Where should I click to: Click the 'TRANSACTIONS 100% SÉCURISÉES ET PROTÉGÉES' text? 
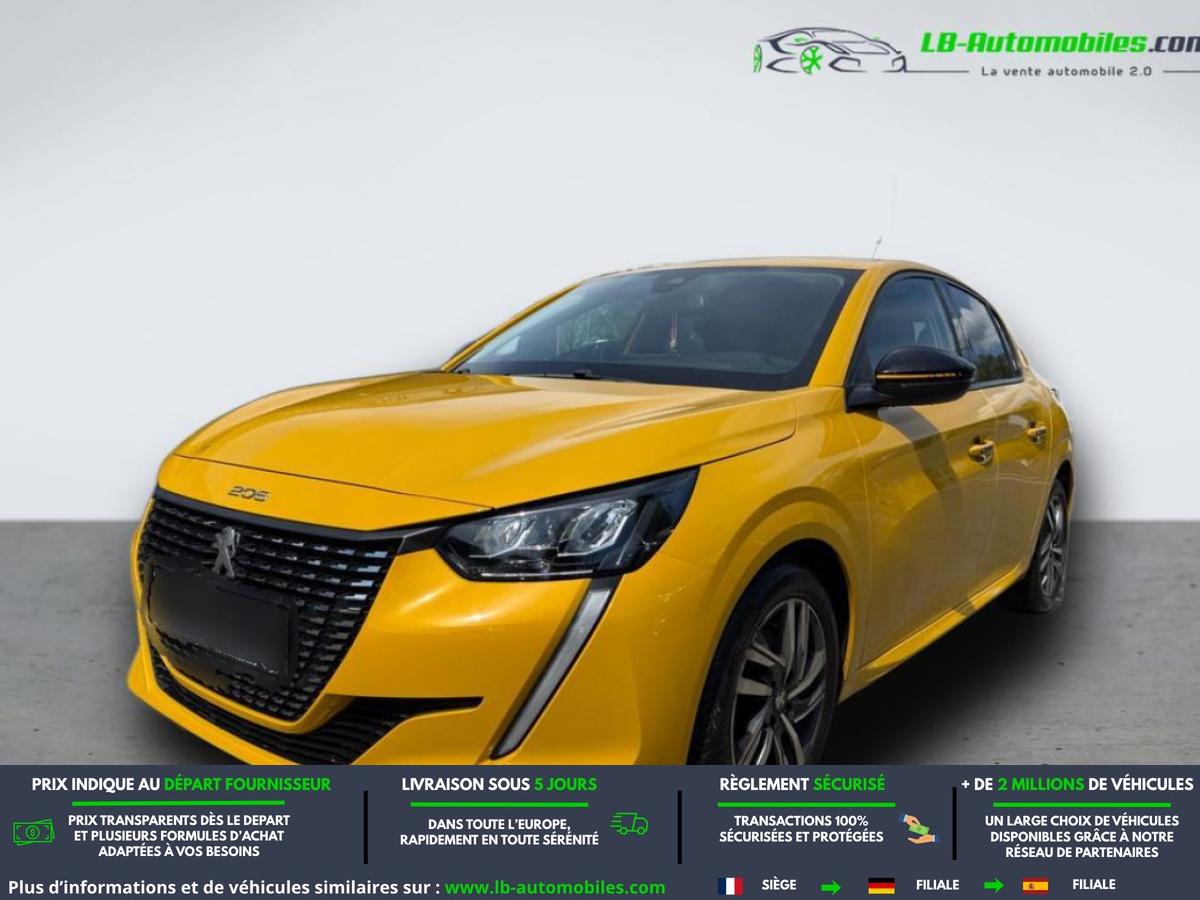(x=801, y=828)
